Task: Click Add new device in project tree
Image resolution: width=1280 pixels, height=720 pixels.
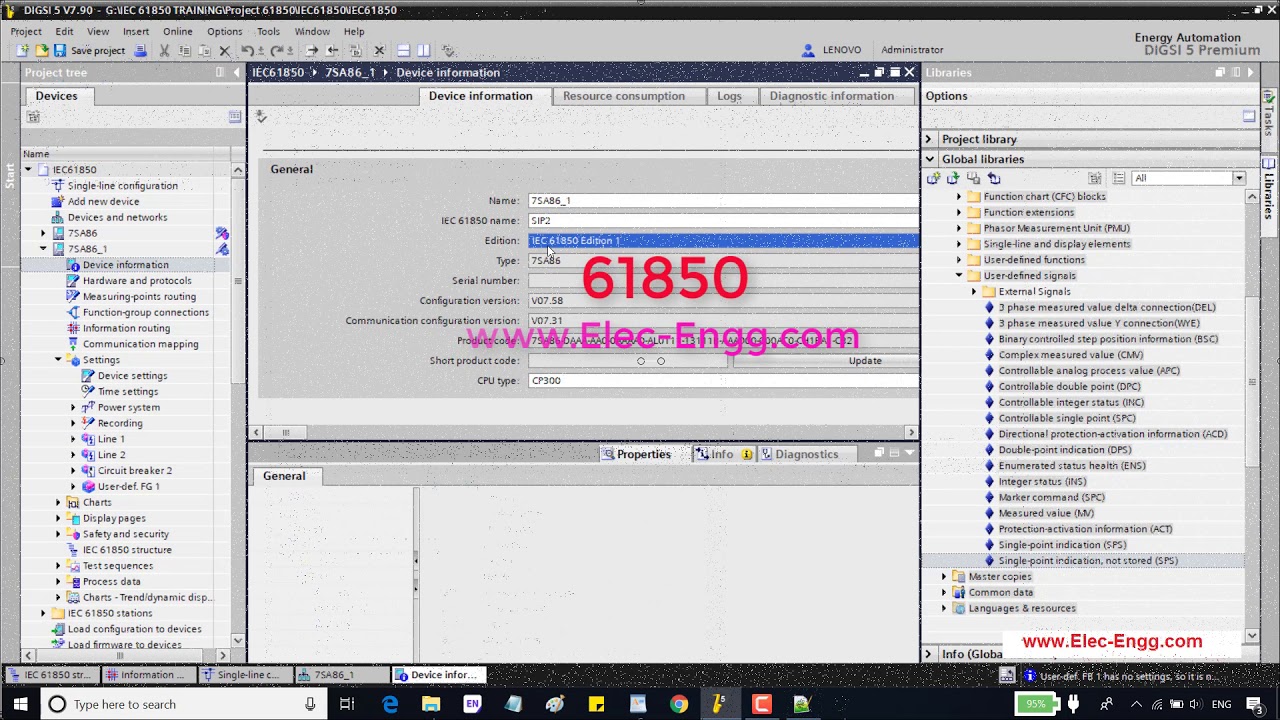Action: tap(103, 201)
